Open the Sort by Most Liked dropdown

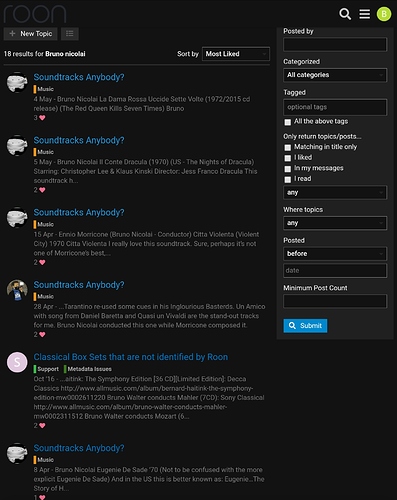point(236,54)
